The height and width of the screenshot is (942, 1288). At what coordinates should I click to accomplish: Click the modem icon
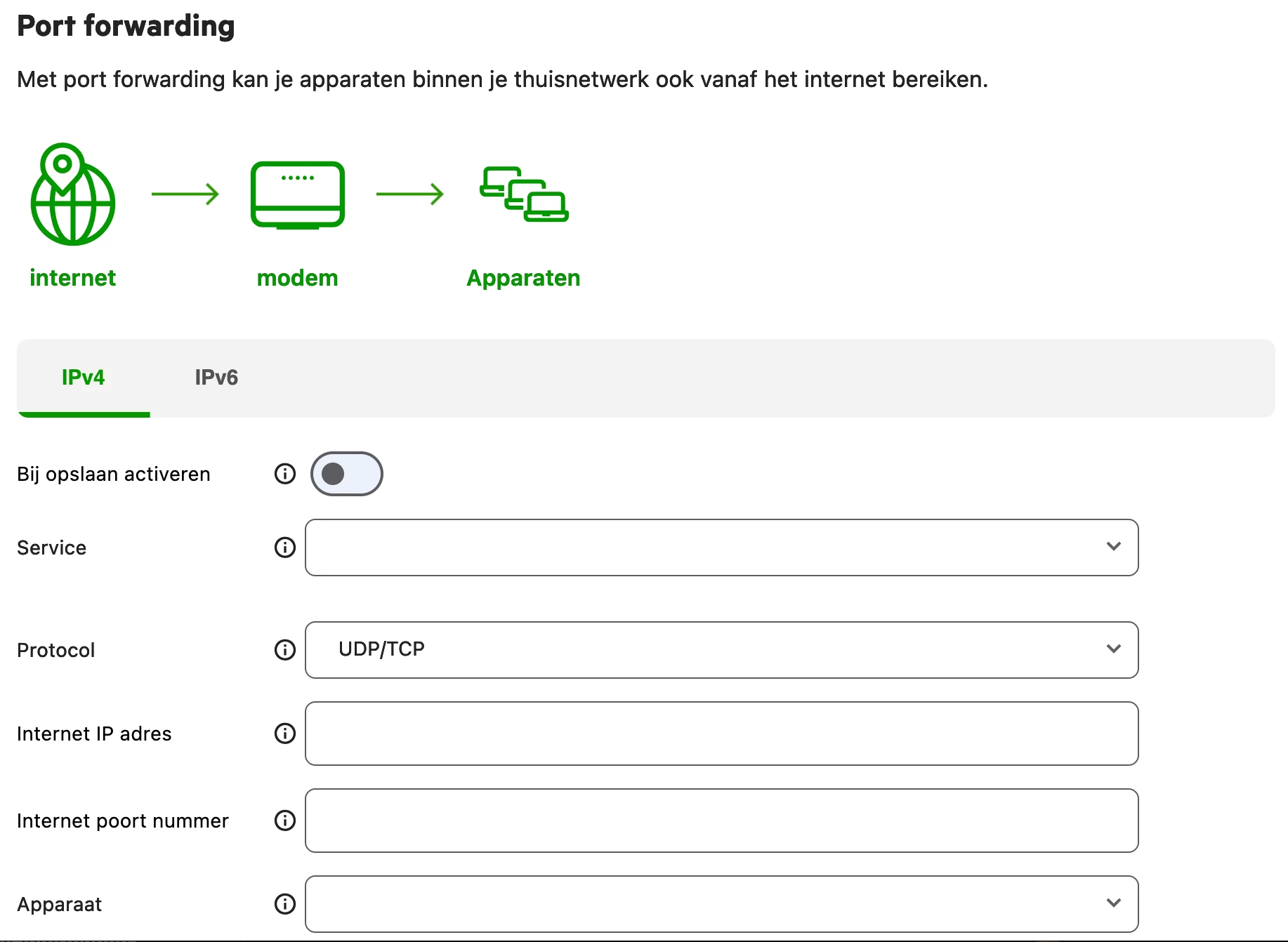coord(297,195)
